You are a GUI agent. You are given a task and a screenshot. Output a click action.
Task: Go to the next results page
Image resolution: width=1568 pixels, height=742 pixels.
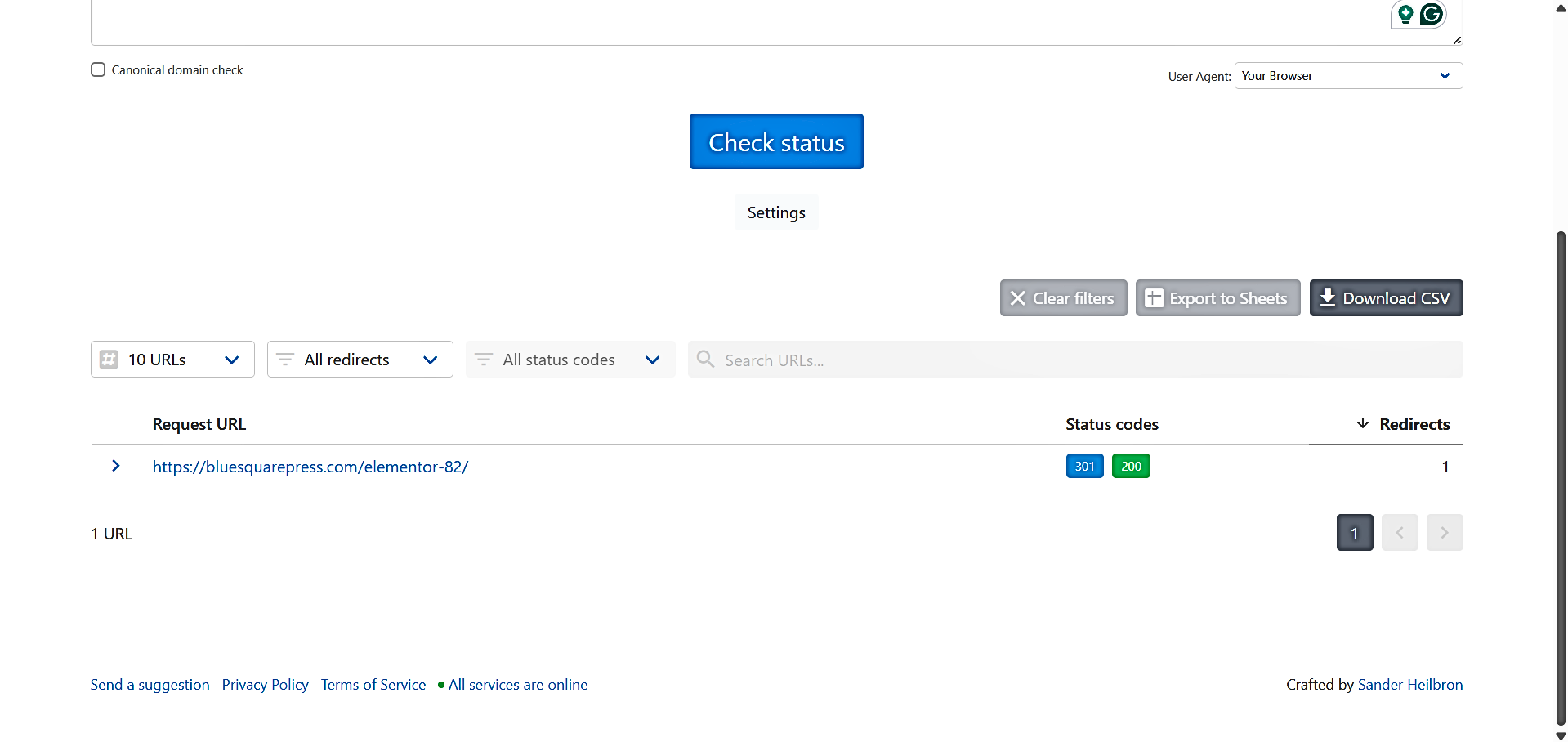coord(1444,533)
